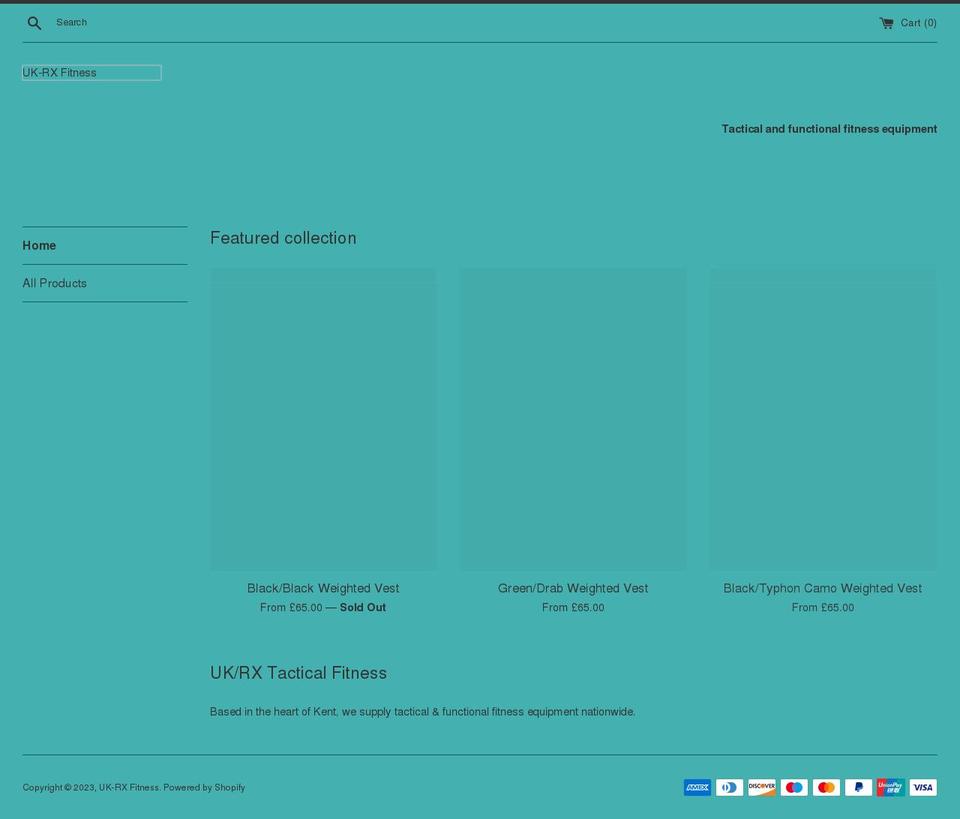The image size is (960, 819).
Task: Click the American Express payment icon
Action: [697, 787]
